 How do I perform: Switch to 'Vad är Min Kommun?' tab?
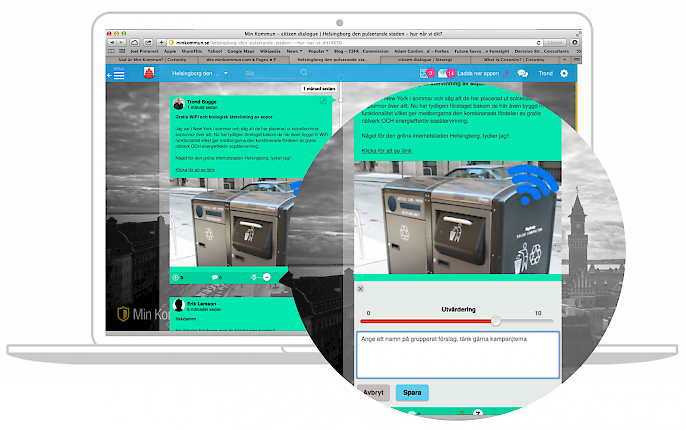(x=152, y=59)
